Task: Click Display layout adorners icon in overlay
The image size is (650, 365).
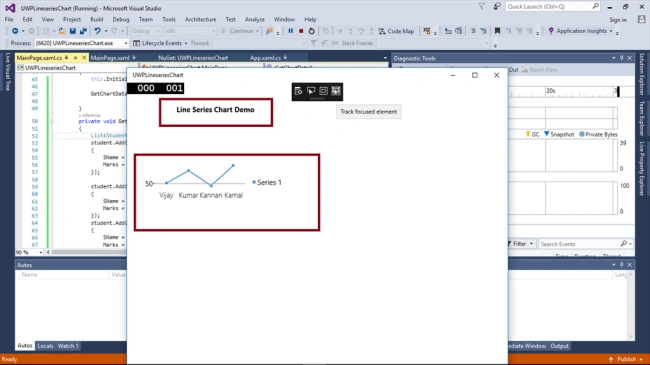Action: (x=323, y=91)
